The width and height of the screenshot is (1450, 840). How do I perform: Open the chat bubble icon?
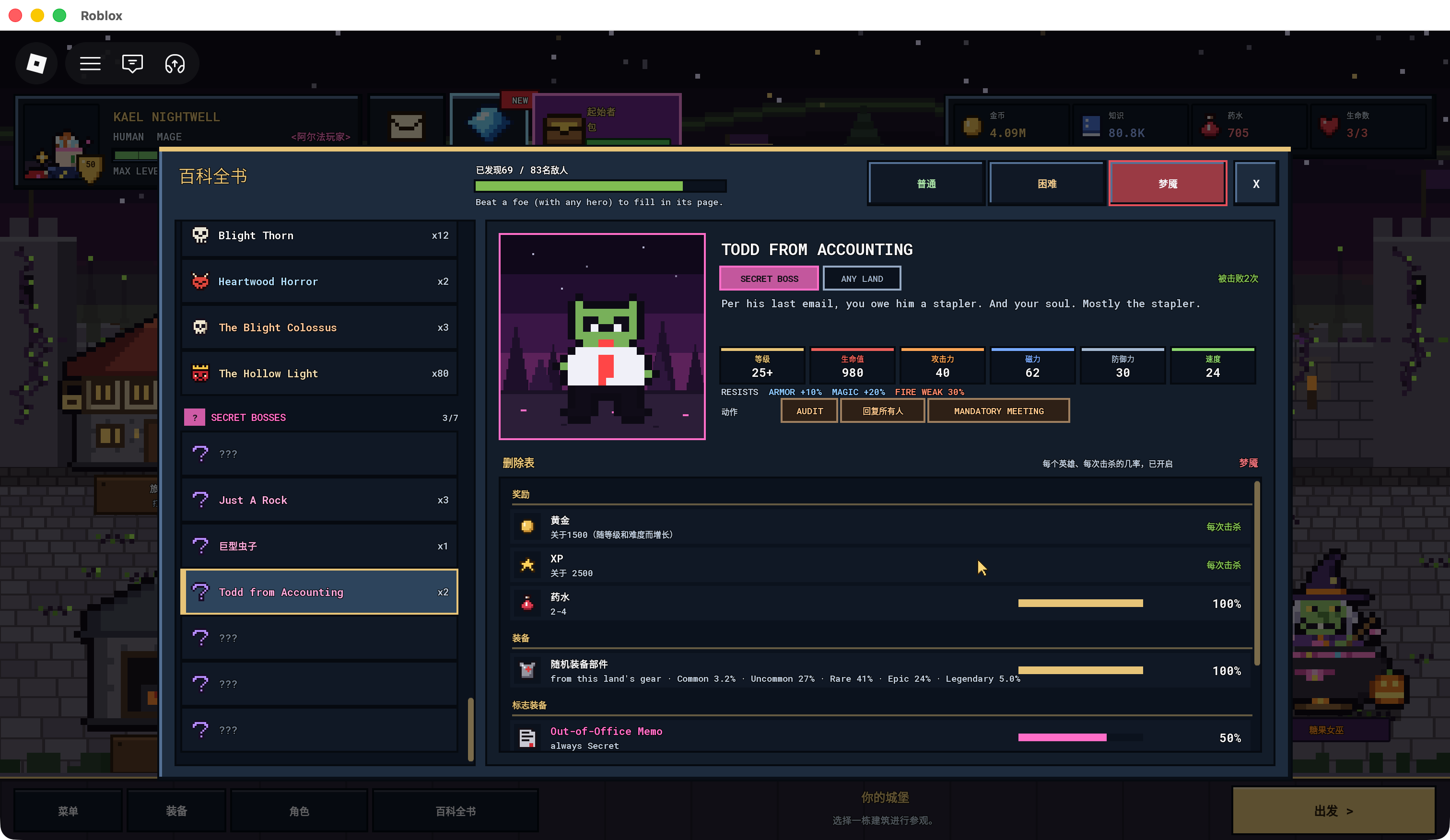tap(132, 63)
